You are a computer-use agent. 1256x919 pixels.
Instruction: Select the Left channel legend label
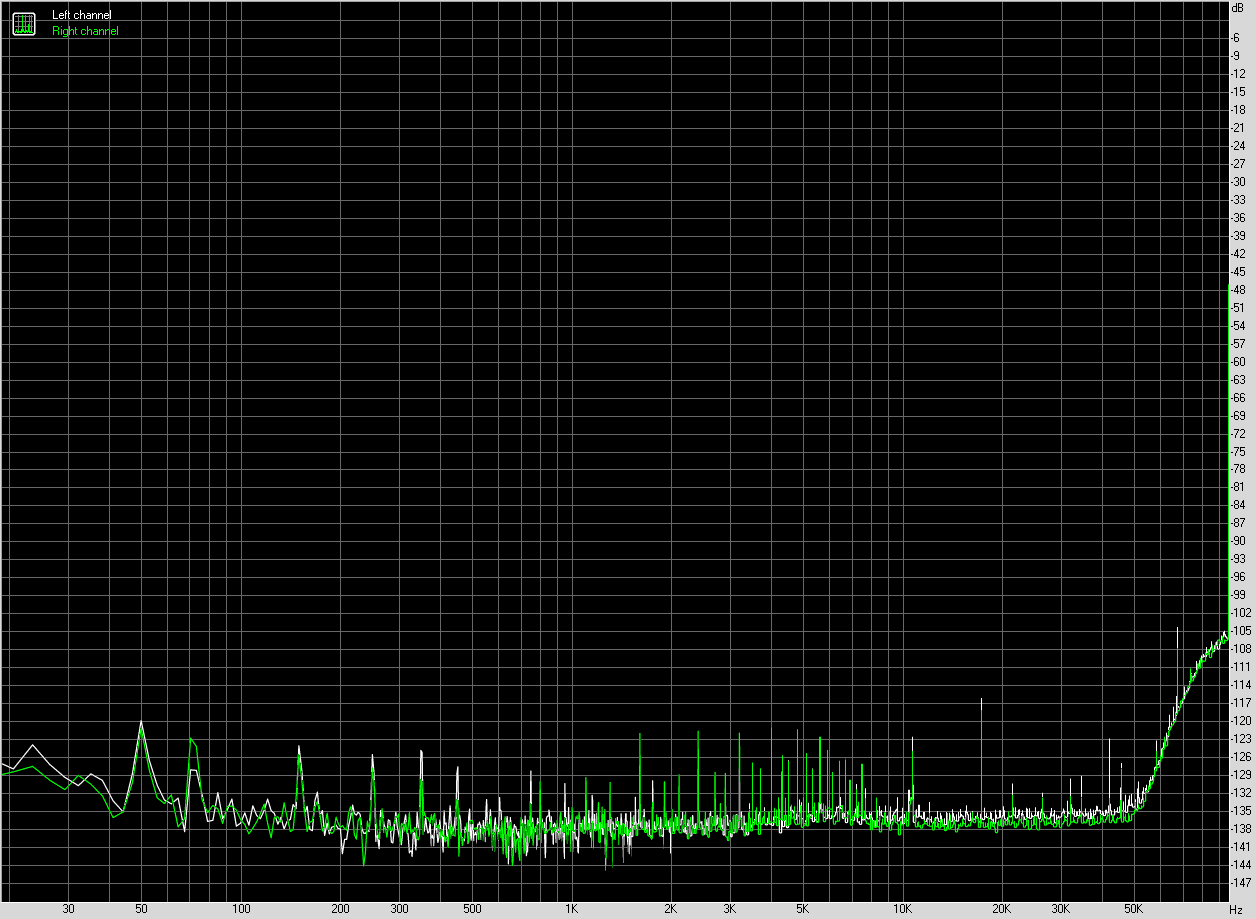pyautogui.click(x=82, y=16)
